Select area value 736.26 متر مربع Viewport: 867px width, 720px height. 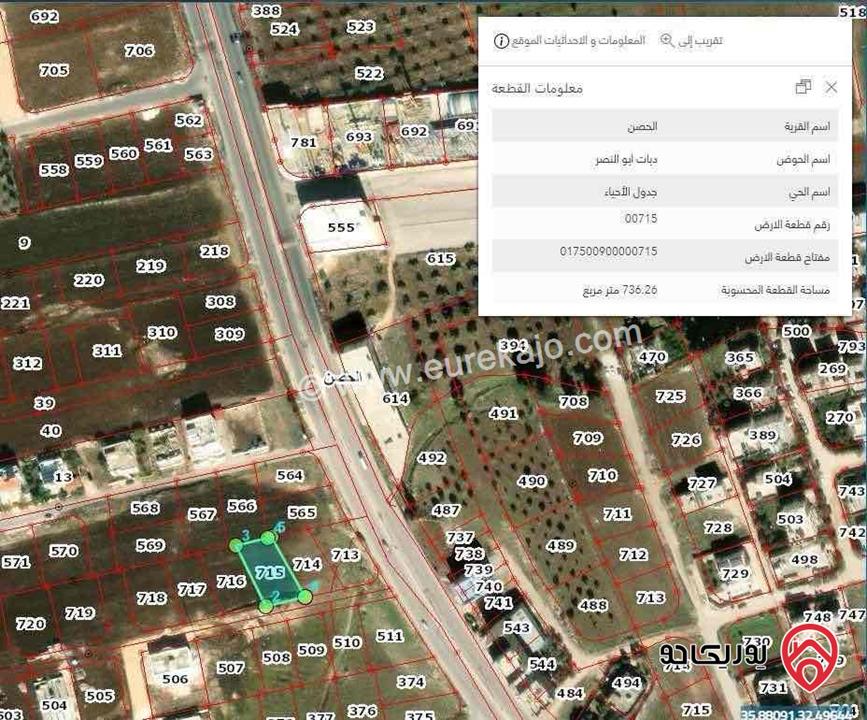click(620, 290)
